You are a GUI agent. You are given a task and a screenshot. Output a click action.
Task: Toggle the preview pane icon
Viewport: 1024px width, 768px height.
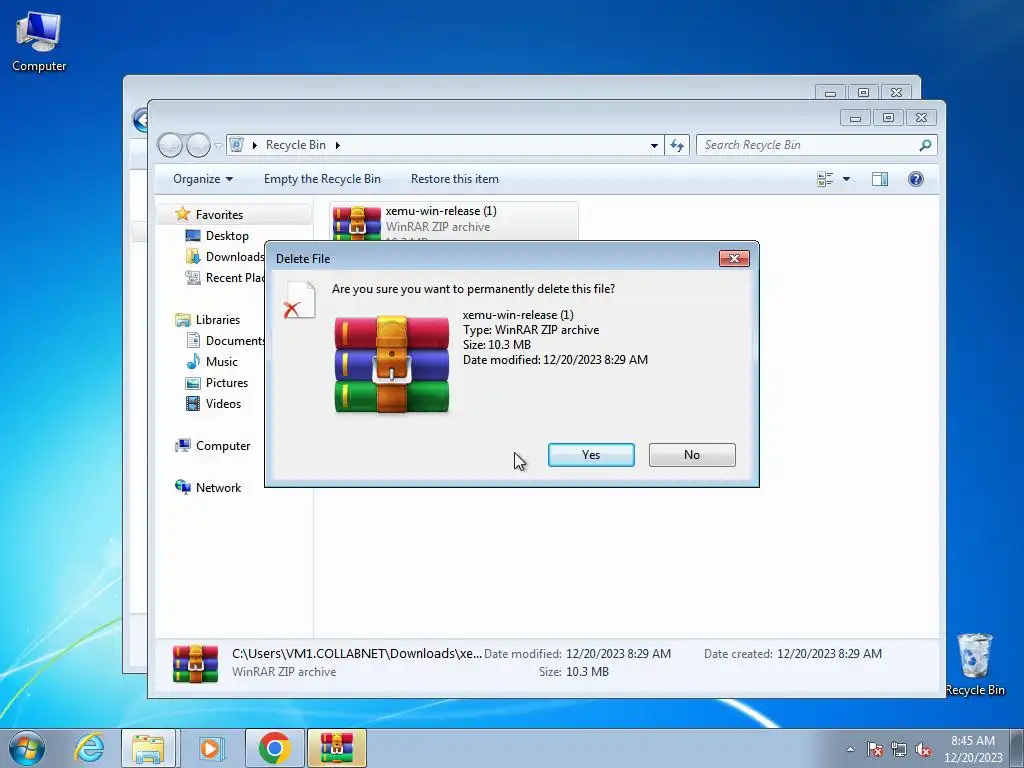[880, 179]
